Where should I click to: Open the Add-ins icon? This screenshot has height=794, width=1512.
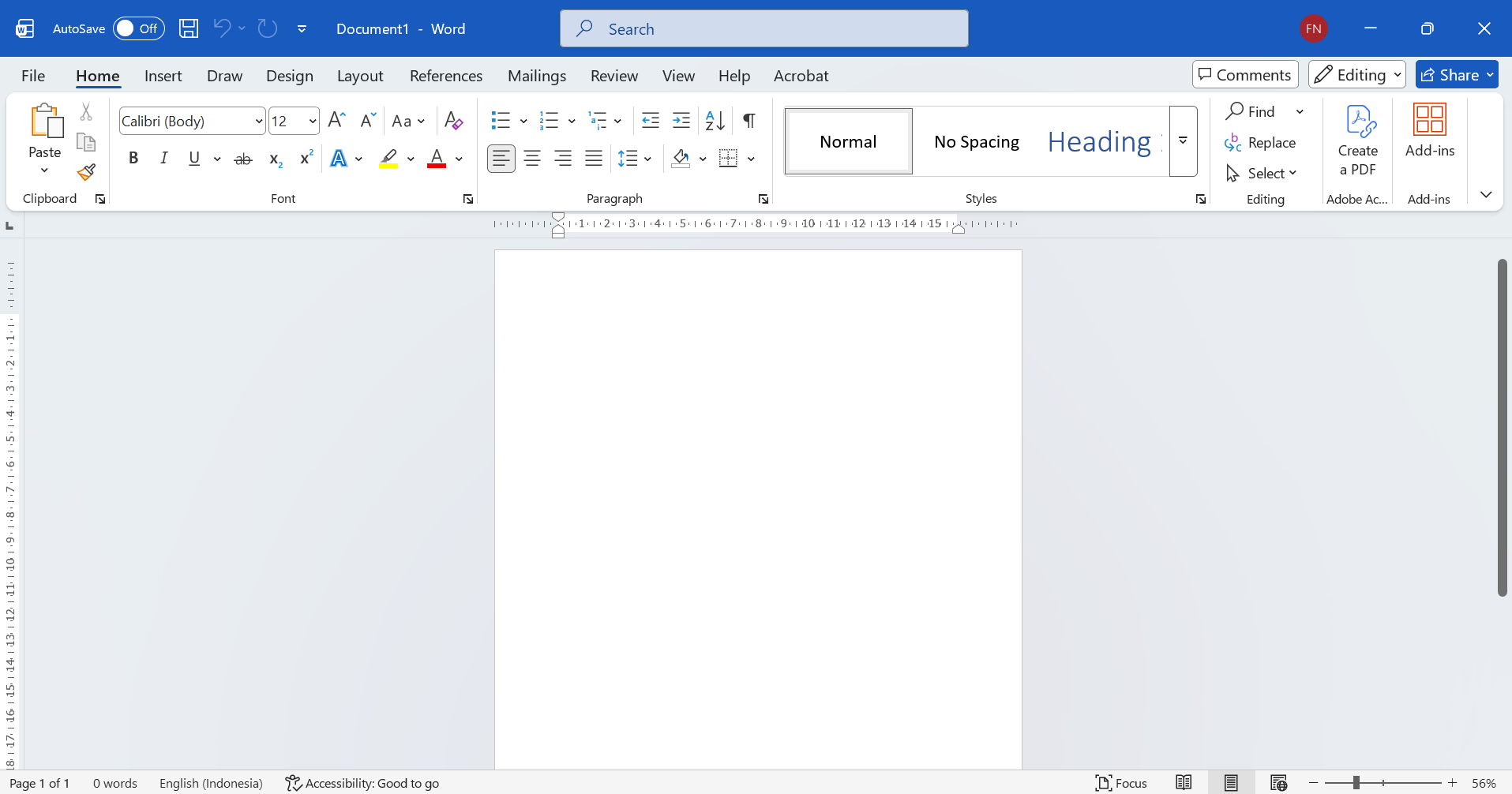(1429, 131)
